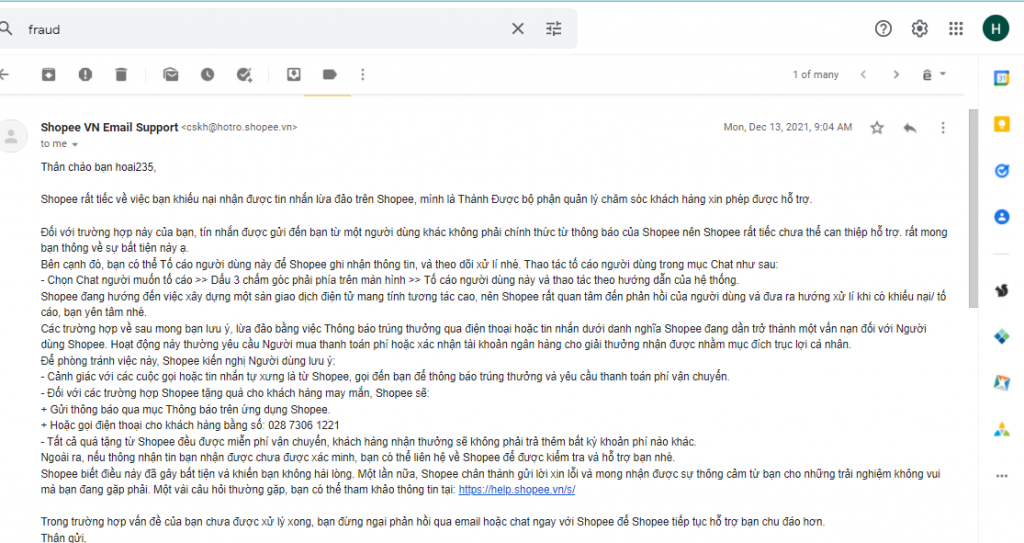Image resolution: width=1024 pixels, height=543 pixels.
Task: Mark the email as unread
Action: pyautogui.click(x=170, y=74)
